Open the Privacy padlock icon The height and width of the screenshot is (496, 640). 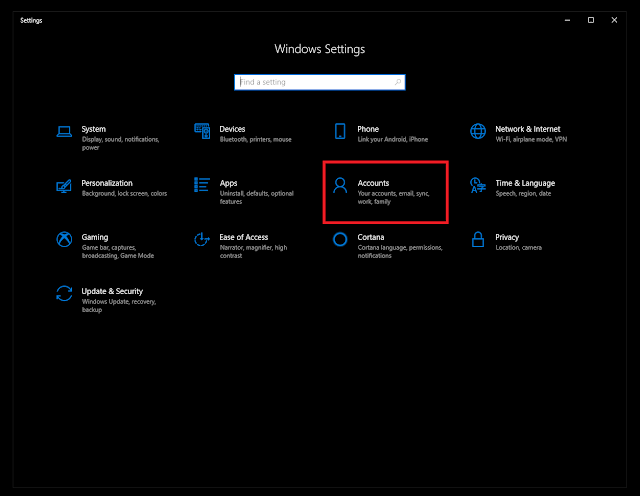(x=478, y=239)
